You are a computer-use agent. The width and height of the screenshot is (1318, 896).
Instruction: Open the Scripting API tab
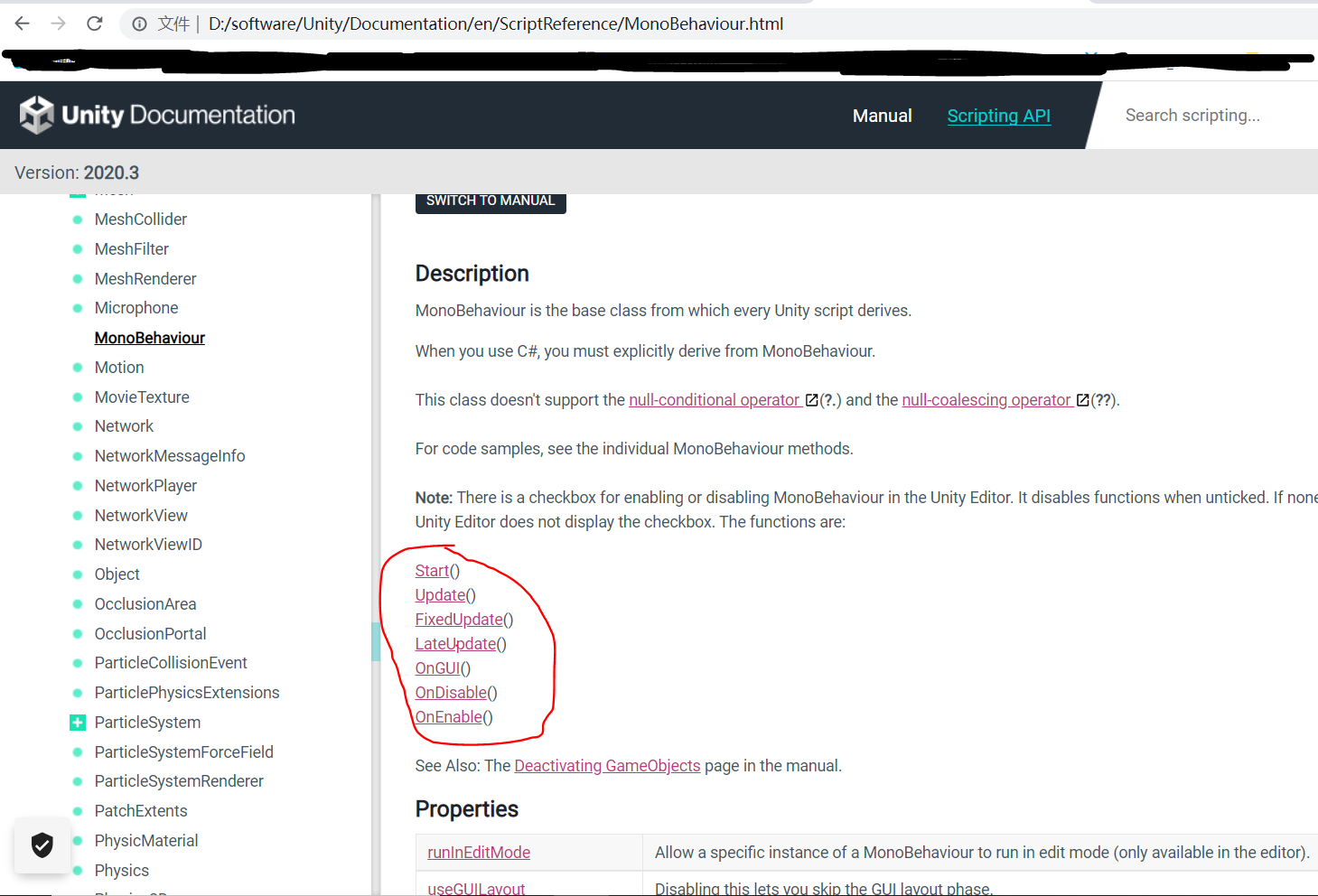(998, 116)
